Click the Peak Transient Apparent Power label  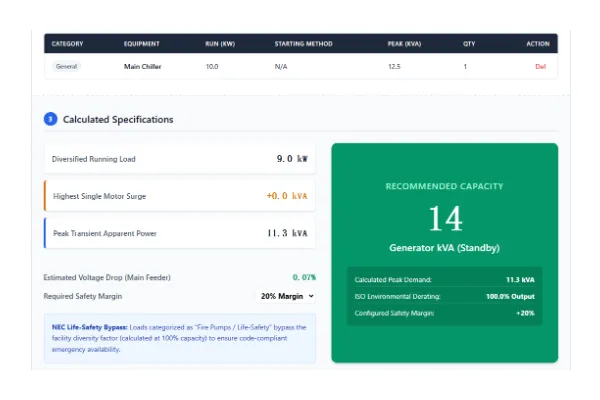click(104, 233)
